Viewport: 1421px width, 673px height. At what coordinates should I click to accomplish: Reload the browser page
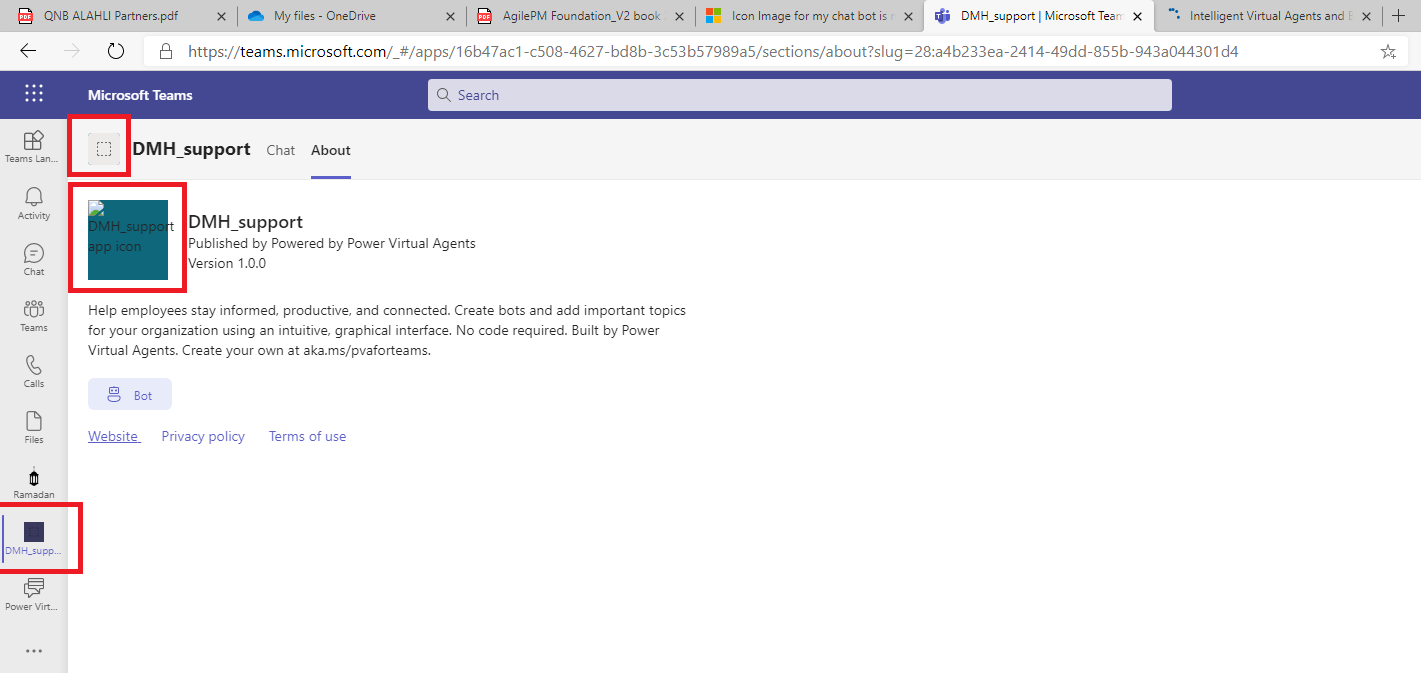[115, 51]
